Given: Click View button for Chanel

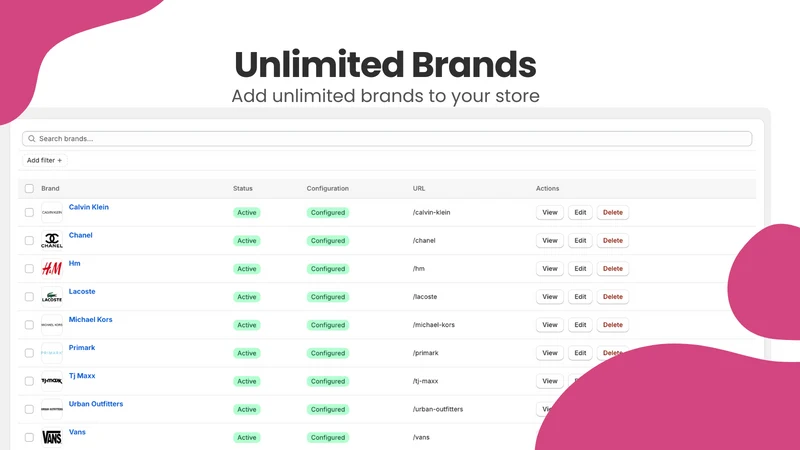Looking at the screenshot, I should pyautogui.click(x=549, y=240).
